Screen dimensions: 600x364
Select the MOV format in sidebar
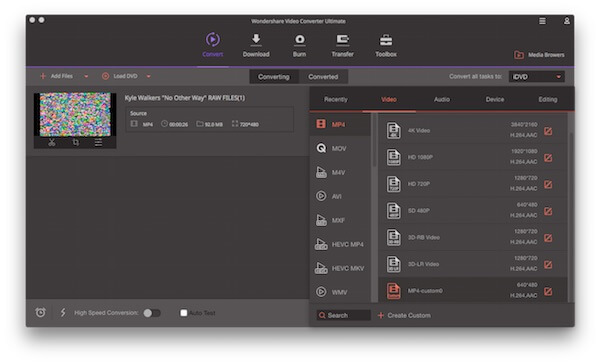coord(340,148)
